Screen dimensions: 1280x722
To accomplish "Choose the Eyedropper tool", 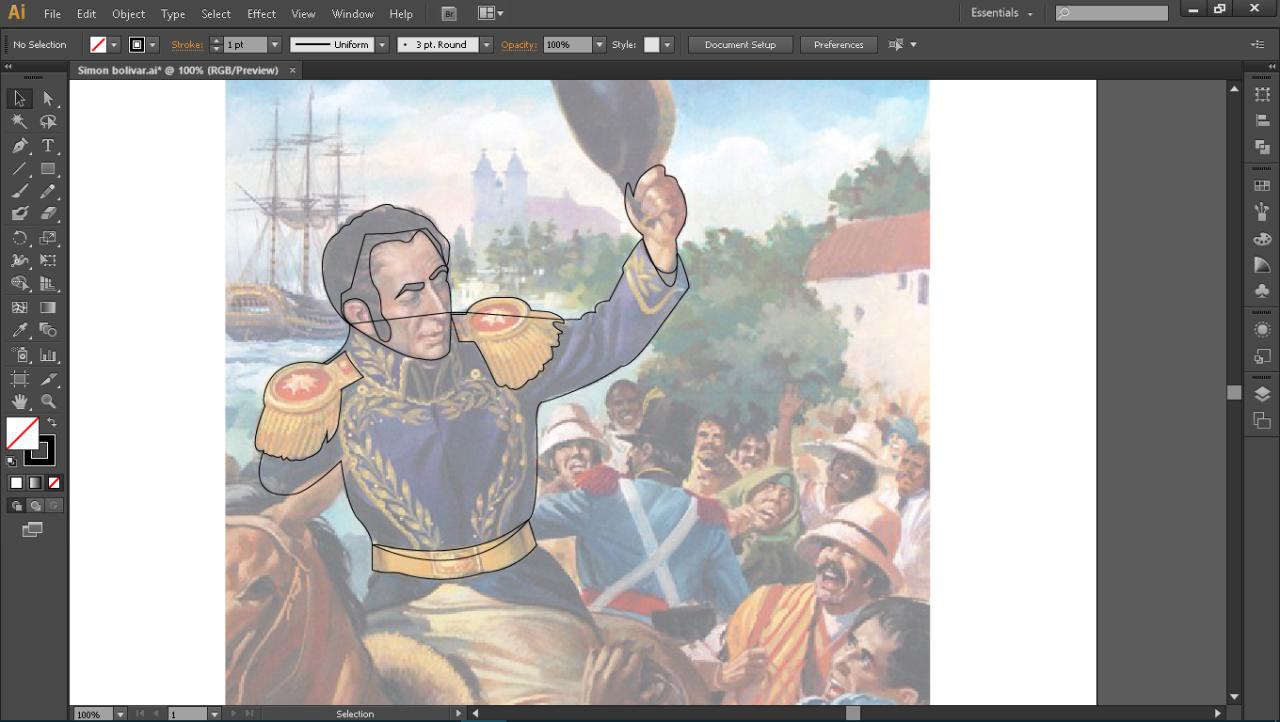I will point(19,330).
